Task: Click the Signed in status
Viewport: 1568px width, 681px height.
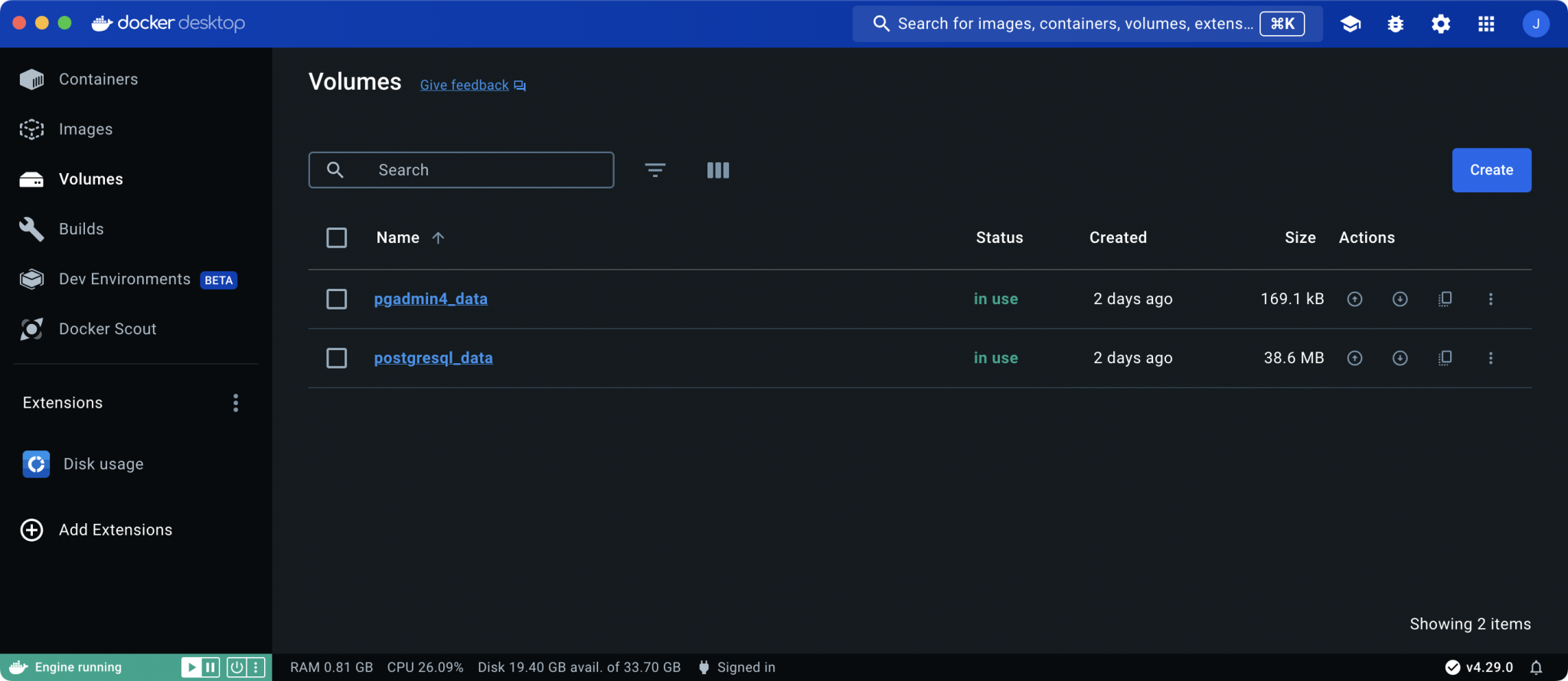Action: coord(737,667)
